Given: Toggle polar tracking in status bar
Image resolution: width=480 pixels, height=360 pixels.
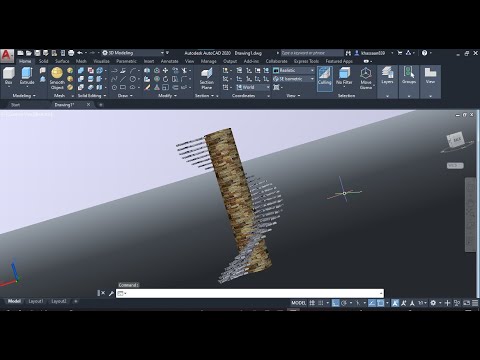Looking at the screenshot, I should click(344, 303).
